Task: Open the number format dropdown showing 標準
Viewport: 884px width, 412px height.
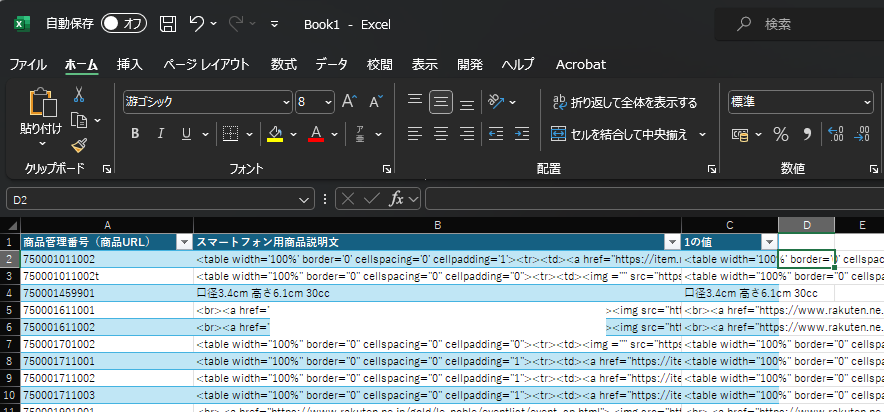Action: (867, 102)
